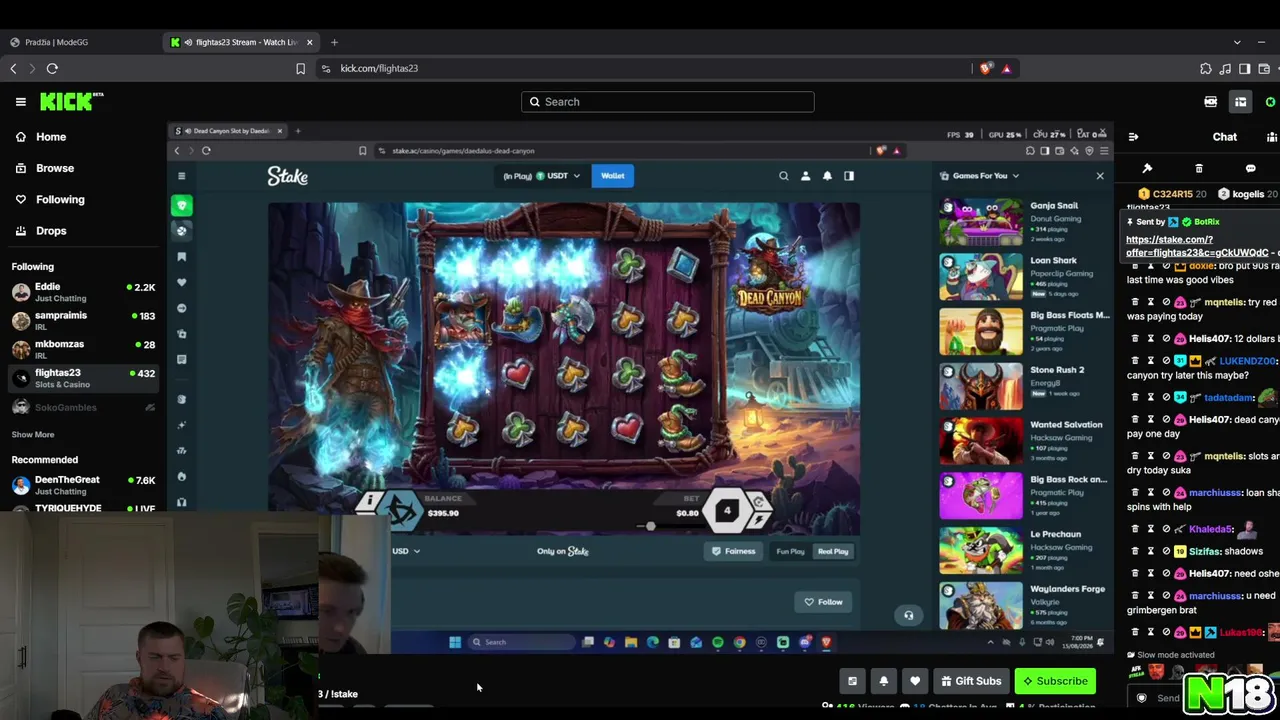Click the chat trash icon

(1199, 168)
